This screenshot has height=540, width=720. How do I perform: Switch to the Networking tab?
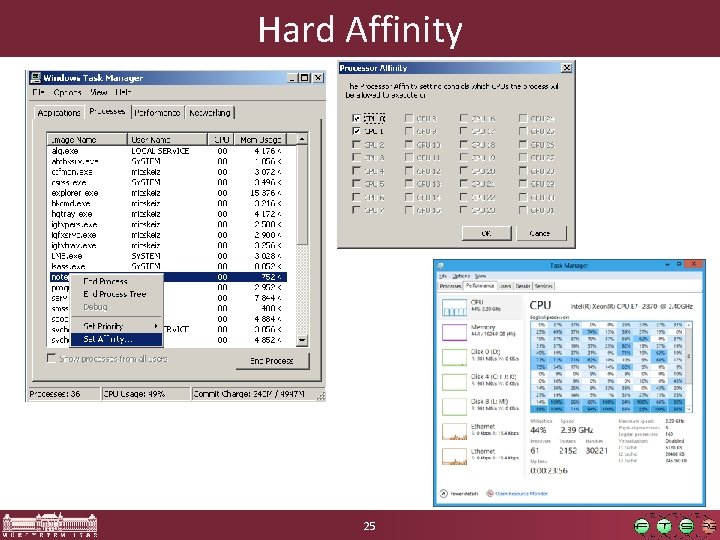click(210, 112)
